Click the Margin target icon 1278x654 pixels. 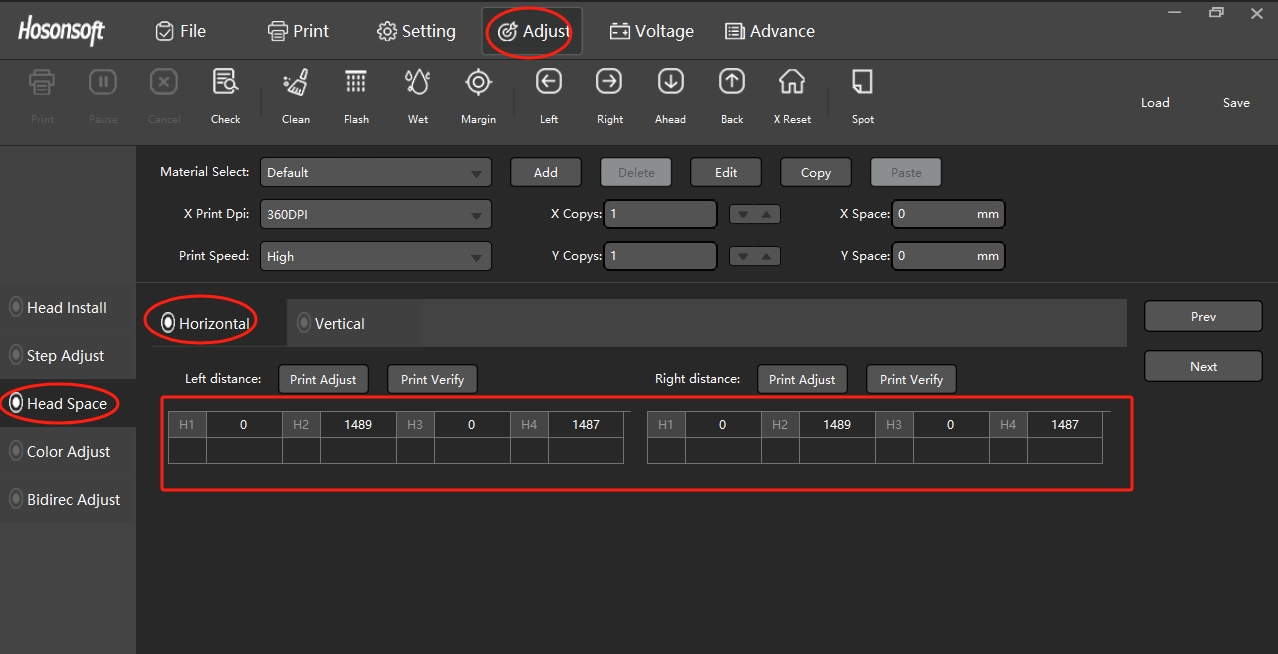tap(478, 83)
